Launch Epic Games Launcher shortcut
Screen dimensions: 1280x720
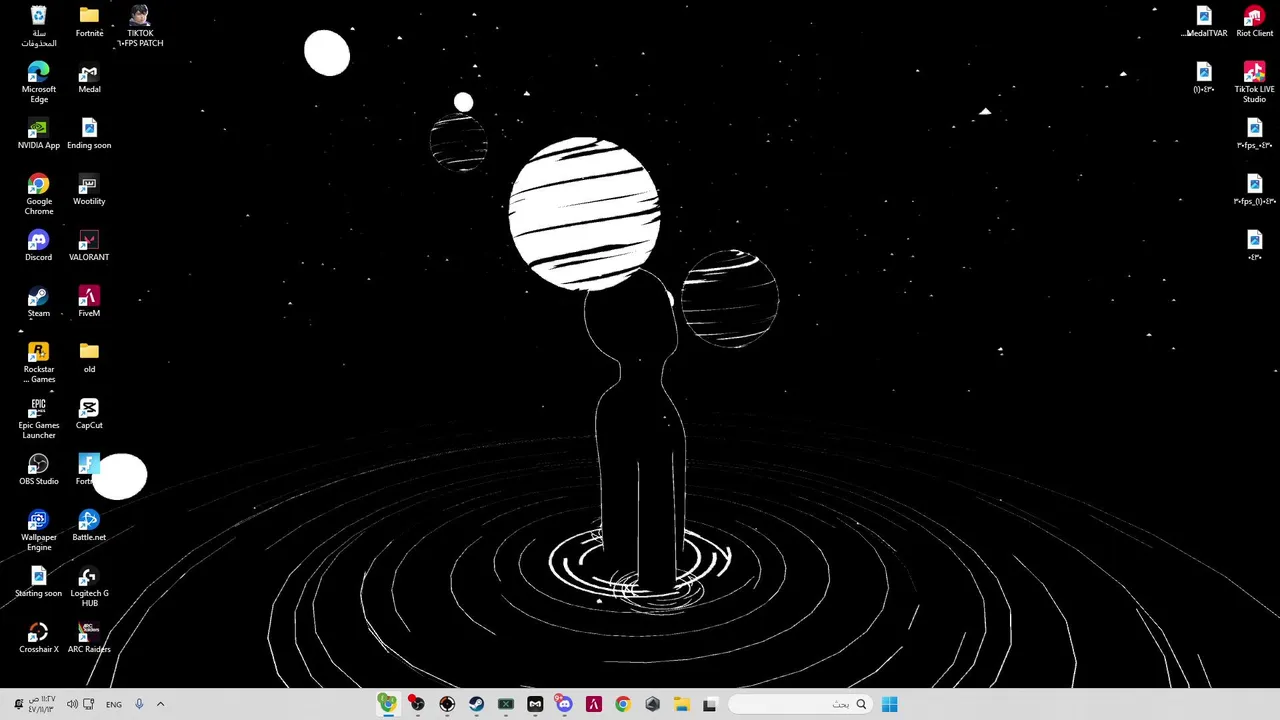[38, 418]
